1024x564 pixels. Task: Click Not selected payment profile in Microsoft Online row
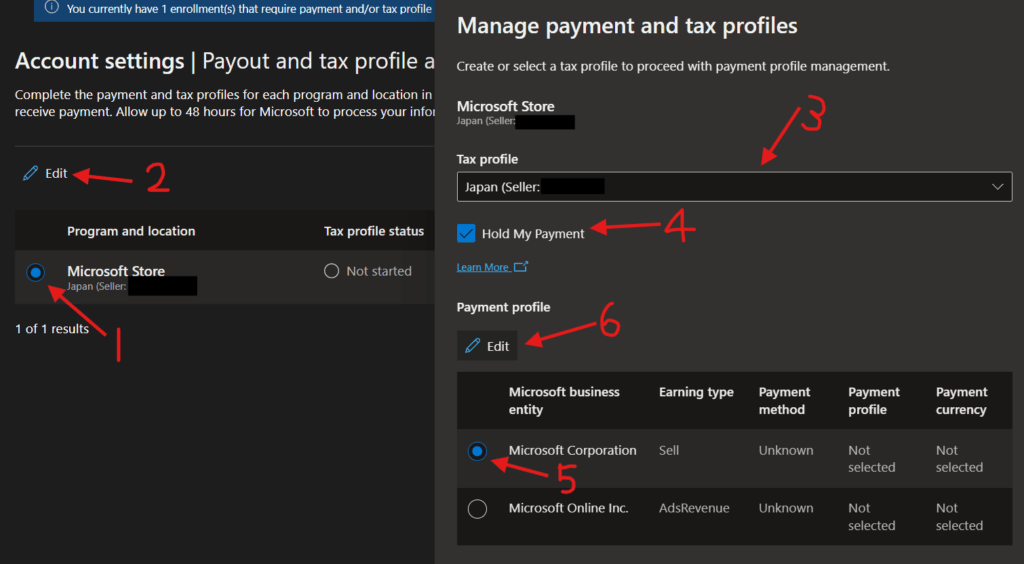(x=872, y=516)
